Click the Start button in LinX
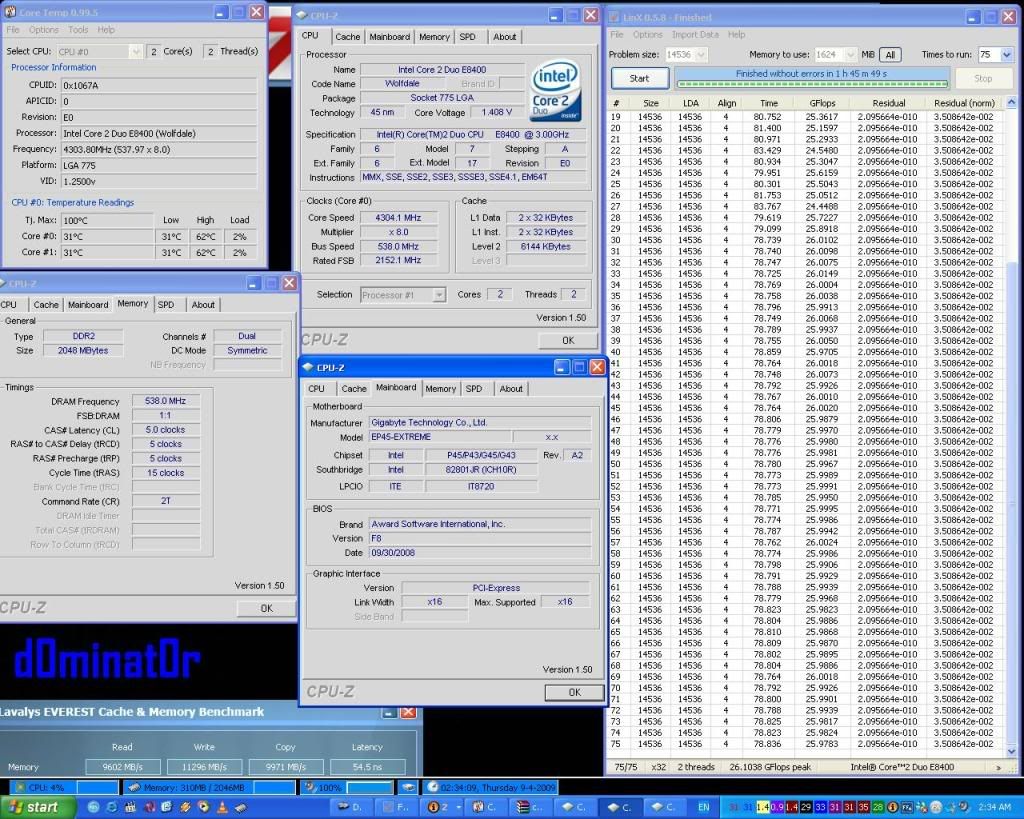 point(639,78)
